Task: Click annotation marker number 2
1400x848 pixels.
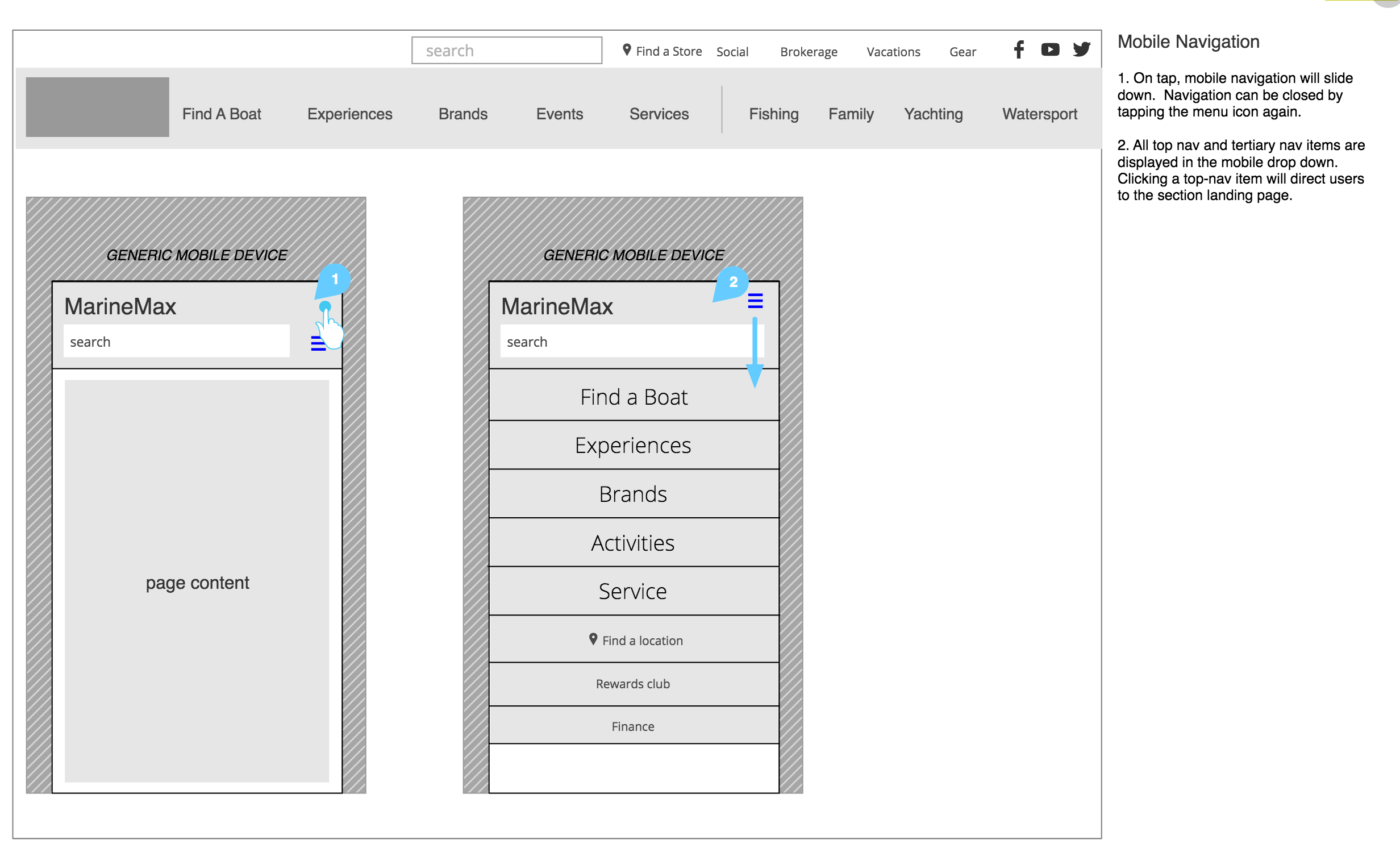Action: pyautogui.click(x=733, y=282)
